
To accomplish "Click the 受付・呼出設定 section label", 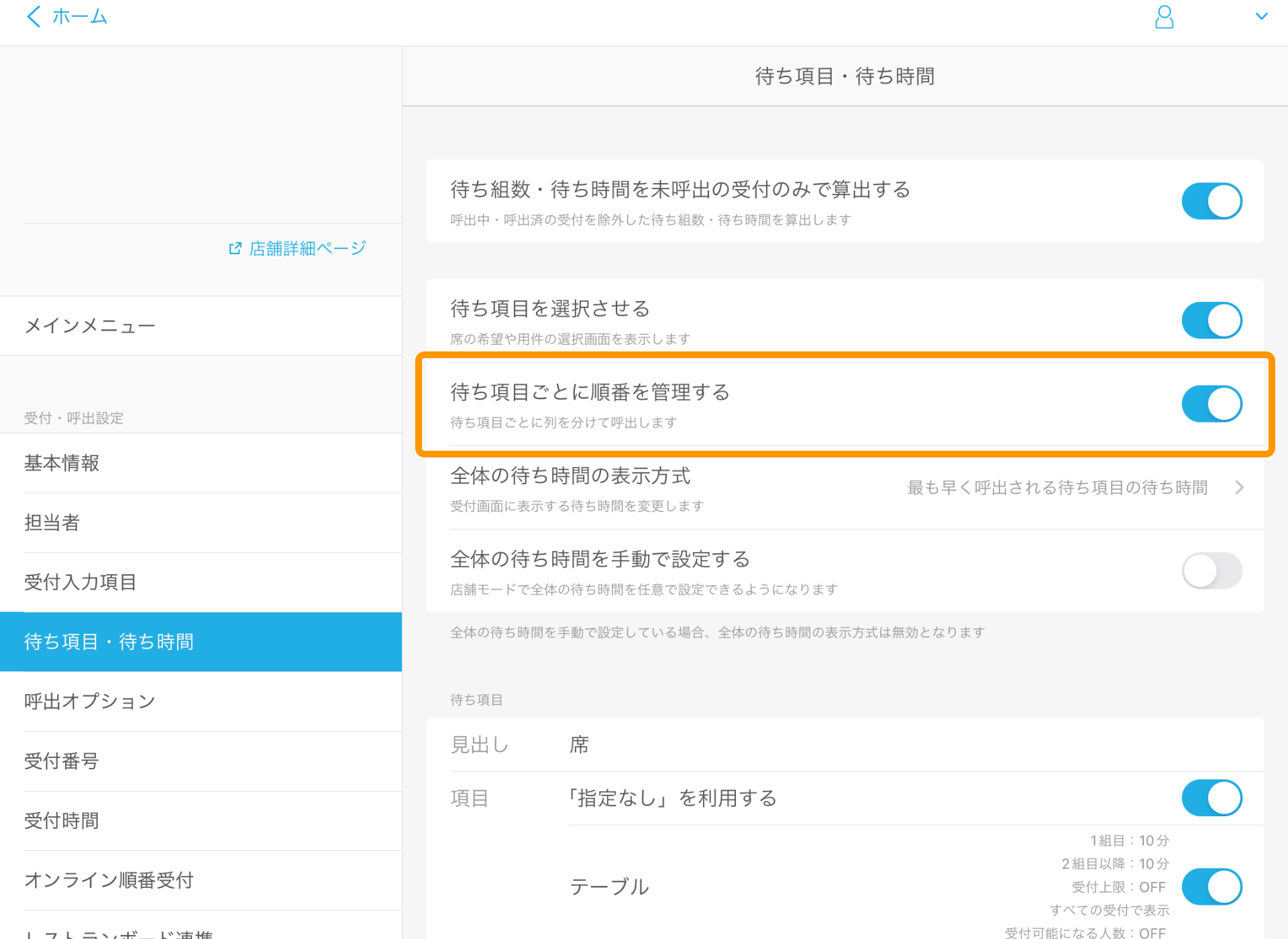I will point(74,419).
